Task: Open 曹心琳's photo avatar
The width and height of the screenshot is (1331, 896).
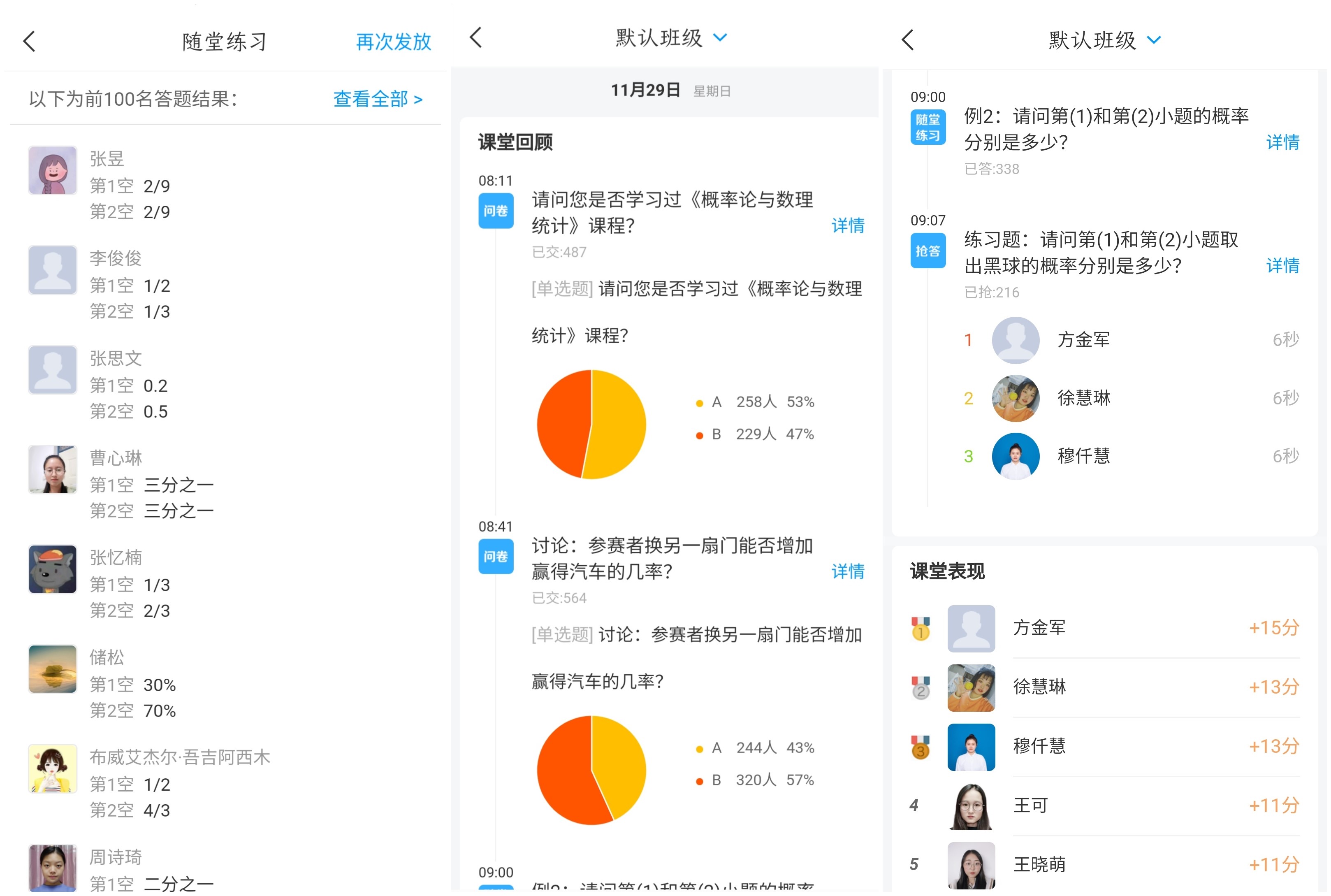Action: (53, 470)
